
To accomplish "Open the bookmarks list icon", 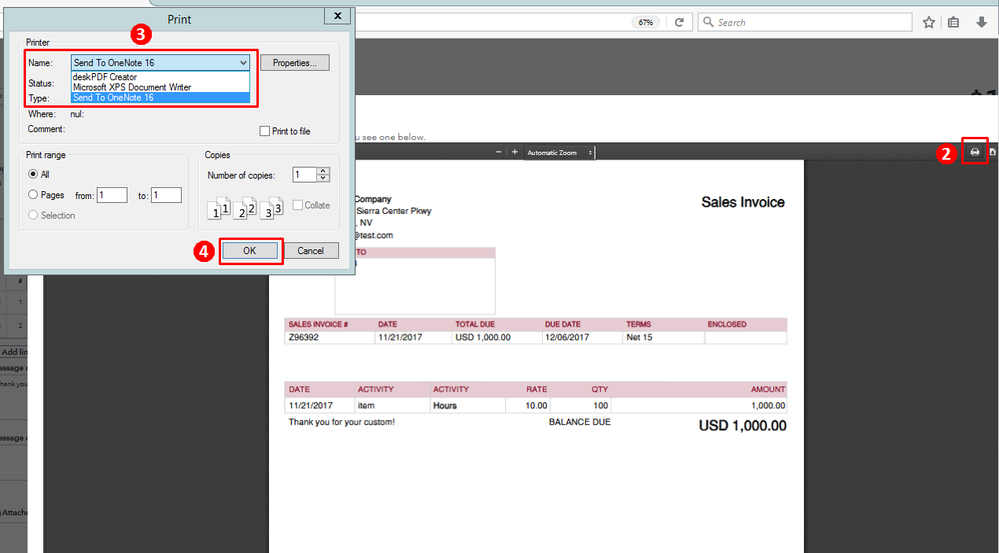I will (953, 22).
